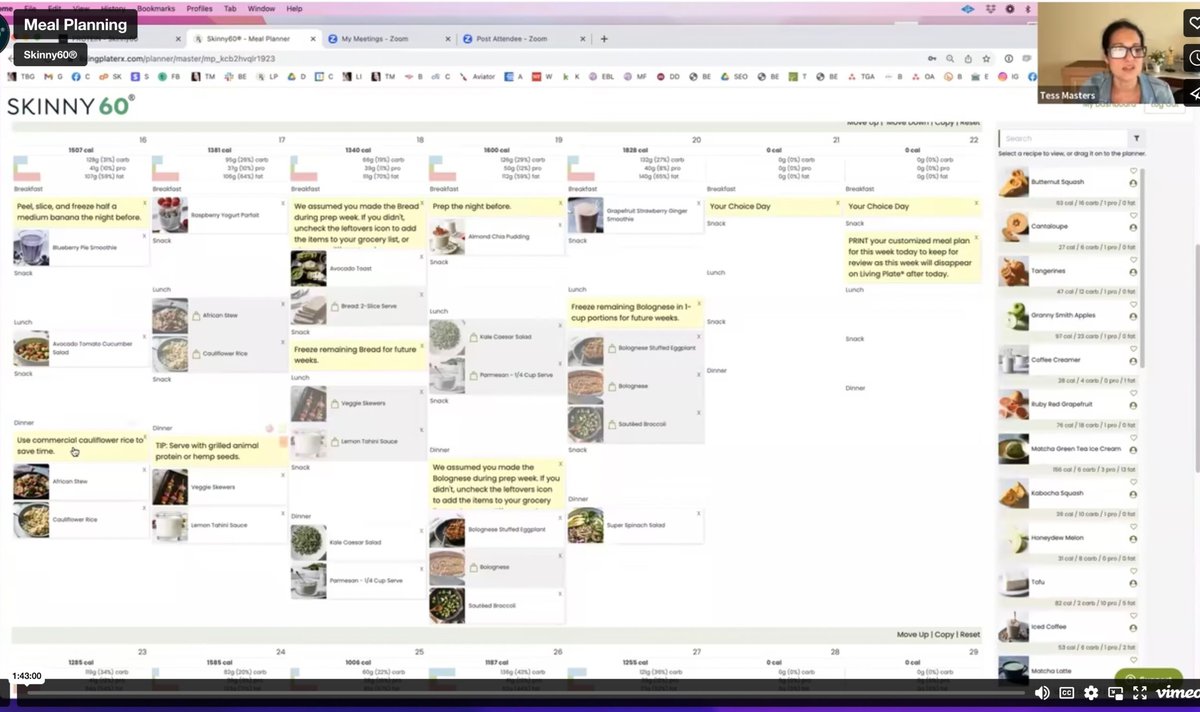Open the recipe filter funnel icon
The image size is (1200, 712).
pyautogui.click(x=1136, y=139)
